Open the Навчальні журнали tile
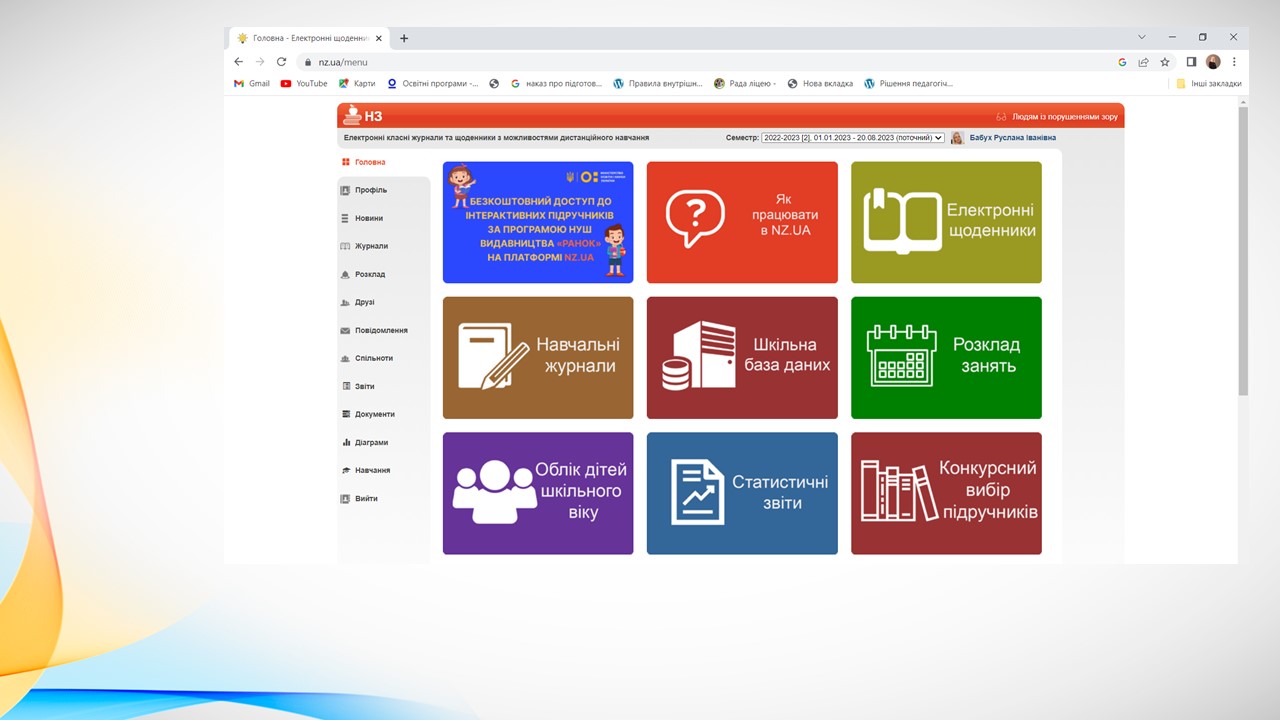Viewport: 1280px width, 720px height. (x=538, y=357)
